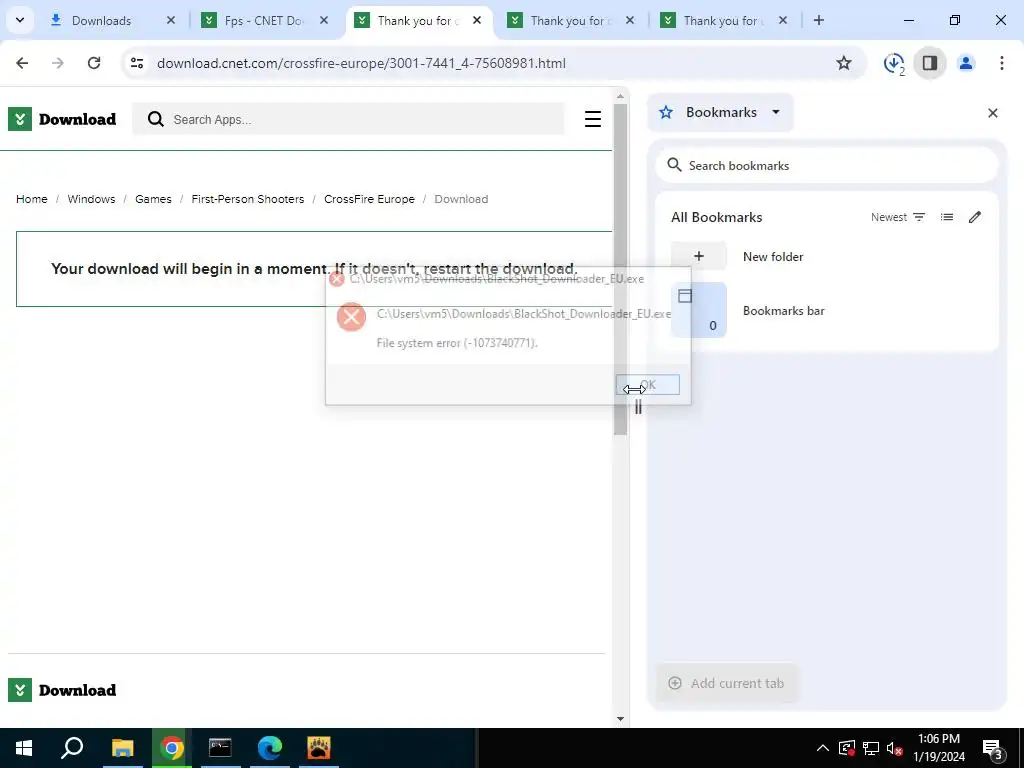Show hidden system tray icons
The image size is (1024, 768).
click(823, 748)
